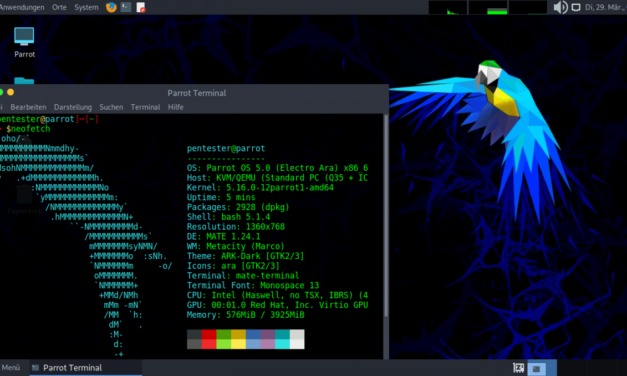Screen dimensions: 627x376
Task: Open the System menu
Action: coord(86,7)
